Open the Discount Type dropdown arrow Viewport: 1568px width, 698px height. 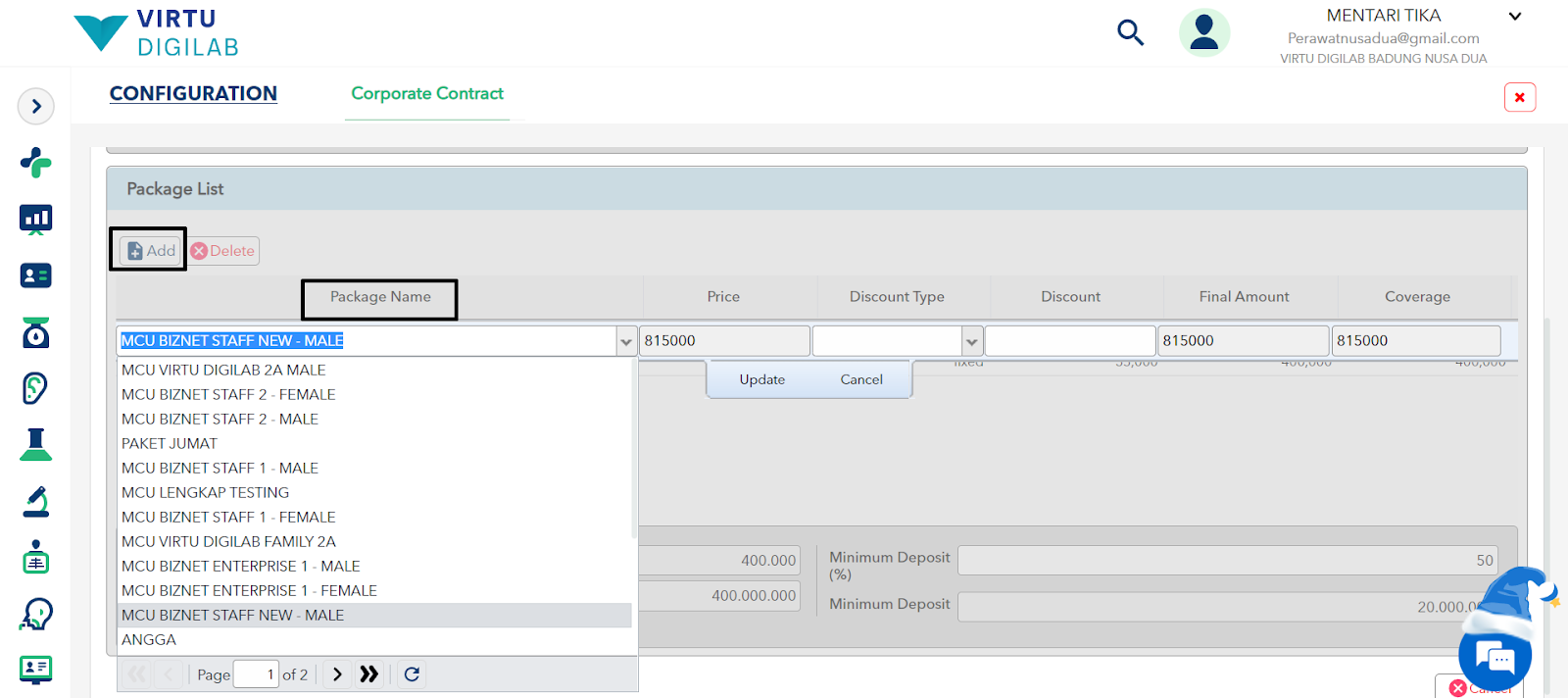972,341
